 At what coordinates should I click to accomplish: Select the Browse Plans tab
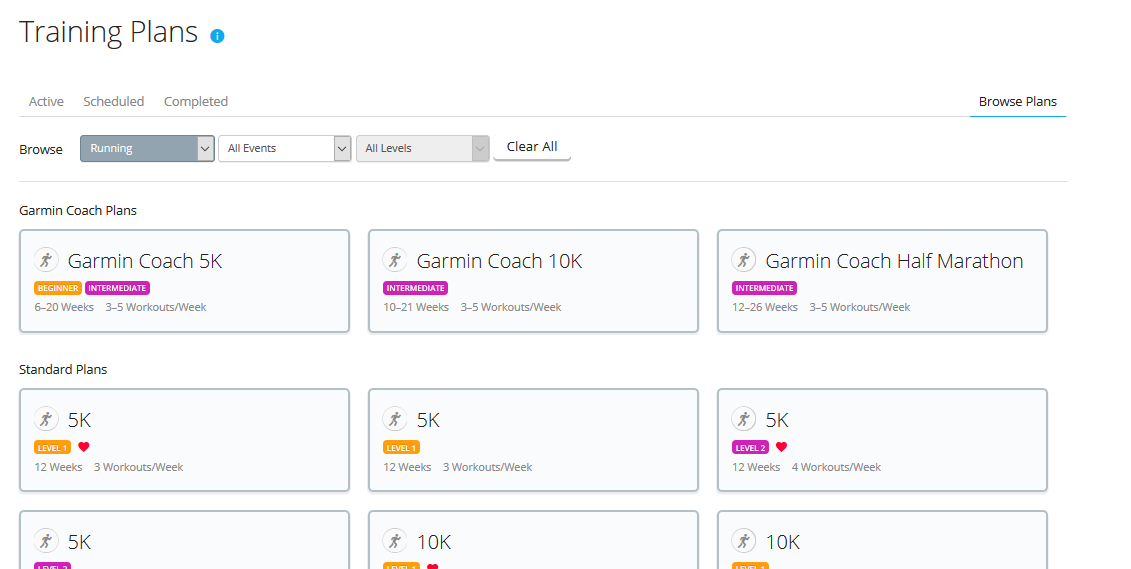tap(1018, 102)
